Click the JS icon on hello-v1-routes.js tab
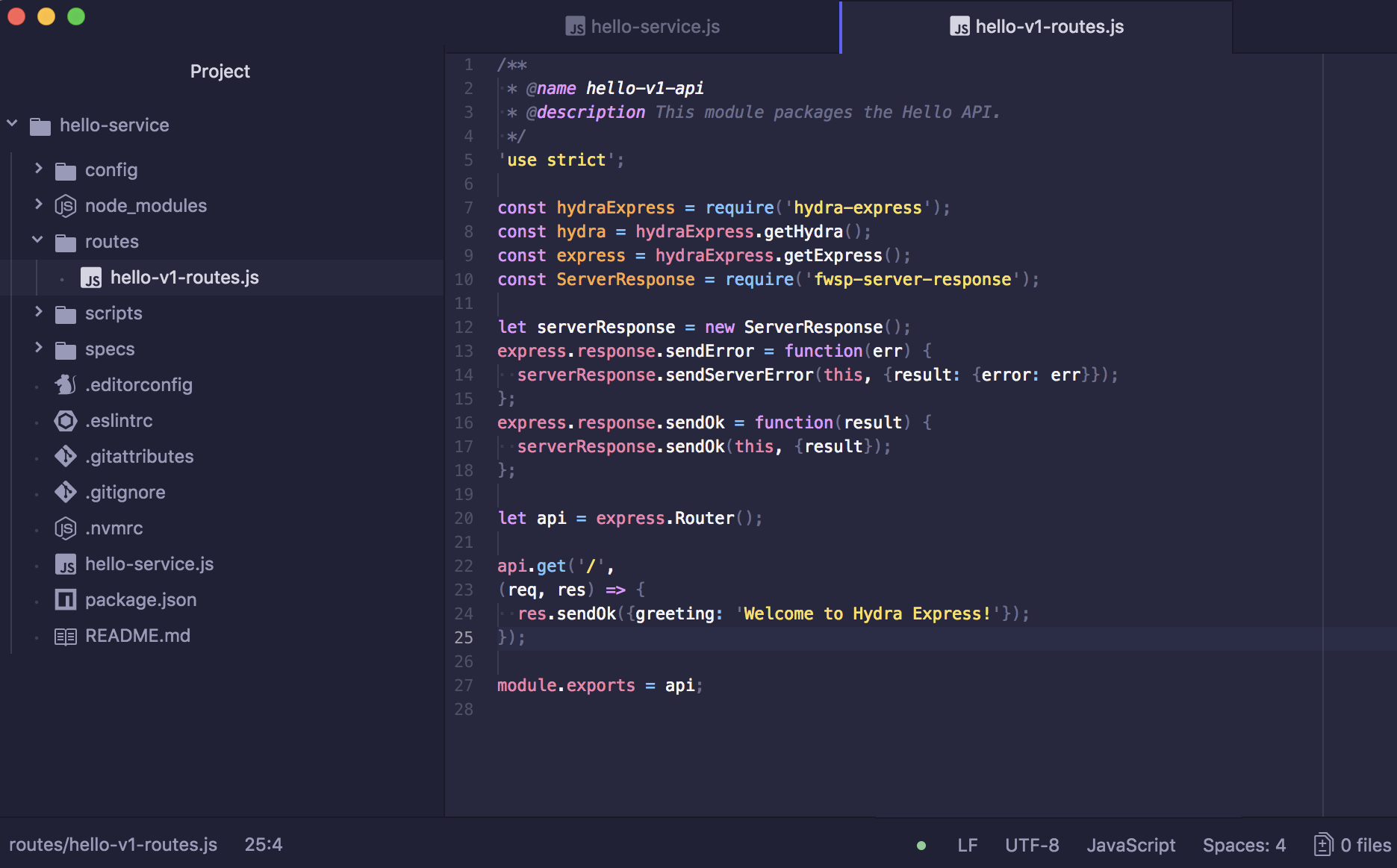This screenshot has height=868, width=1397. (x=959, y=27)
